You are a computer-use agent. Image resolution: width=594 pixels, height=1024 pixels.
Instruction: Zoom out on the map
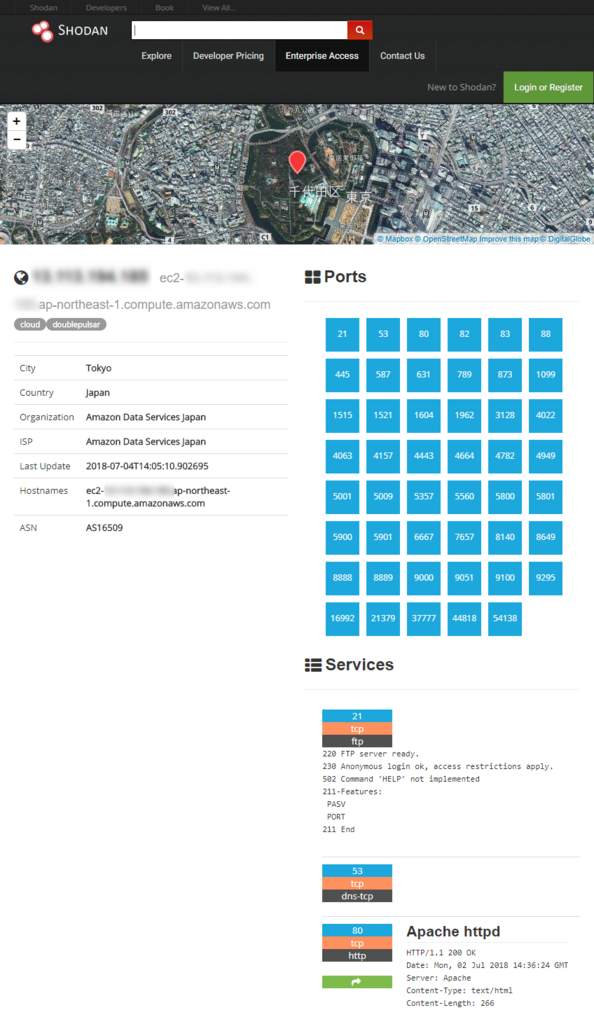click(x=16, y=139)
